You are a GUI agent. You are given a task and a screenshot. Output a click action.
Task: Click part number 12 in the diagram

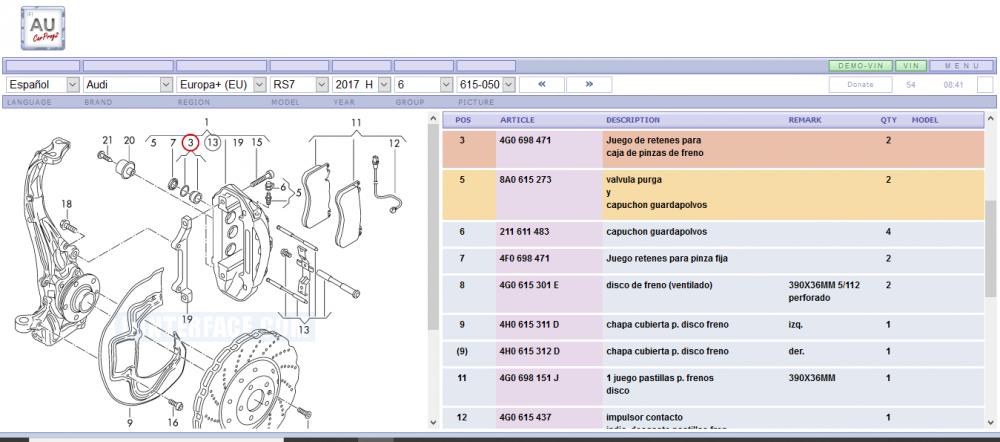pos(394,144)
